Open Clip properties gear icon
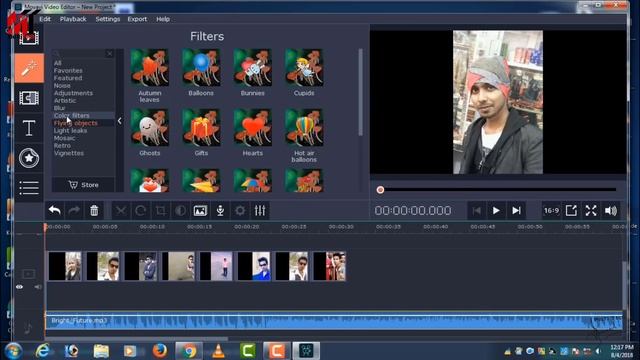640x360 pixels. coord(240,211)
